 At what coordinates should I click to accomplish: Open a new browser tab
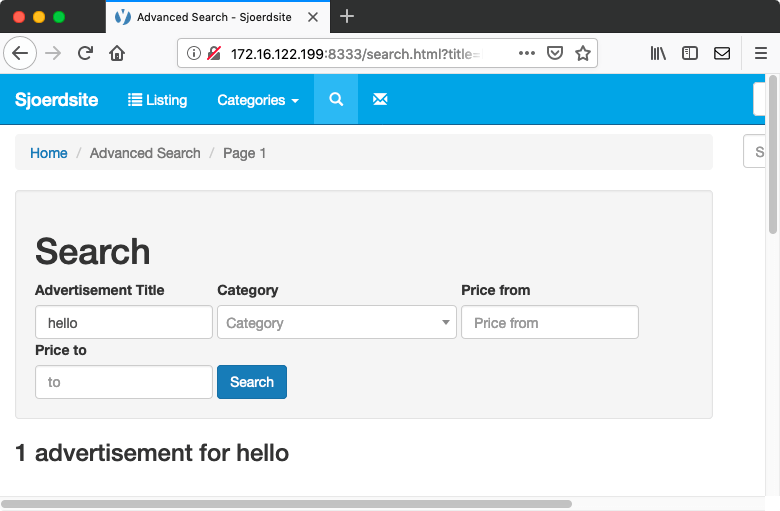347,16
